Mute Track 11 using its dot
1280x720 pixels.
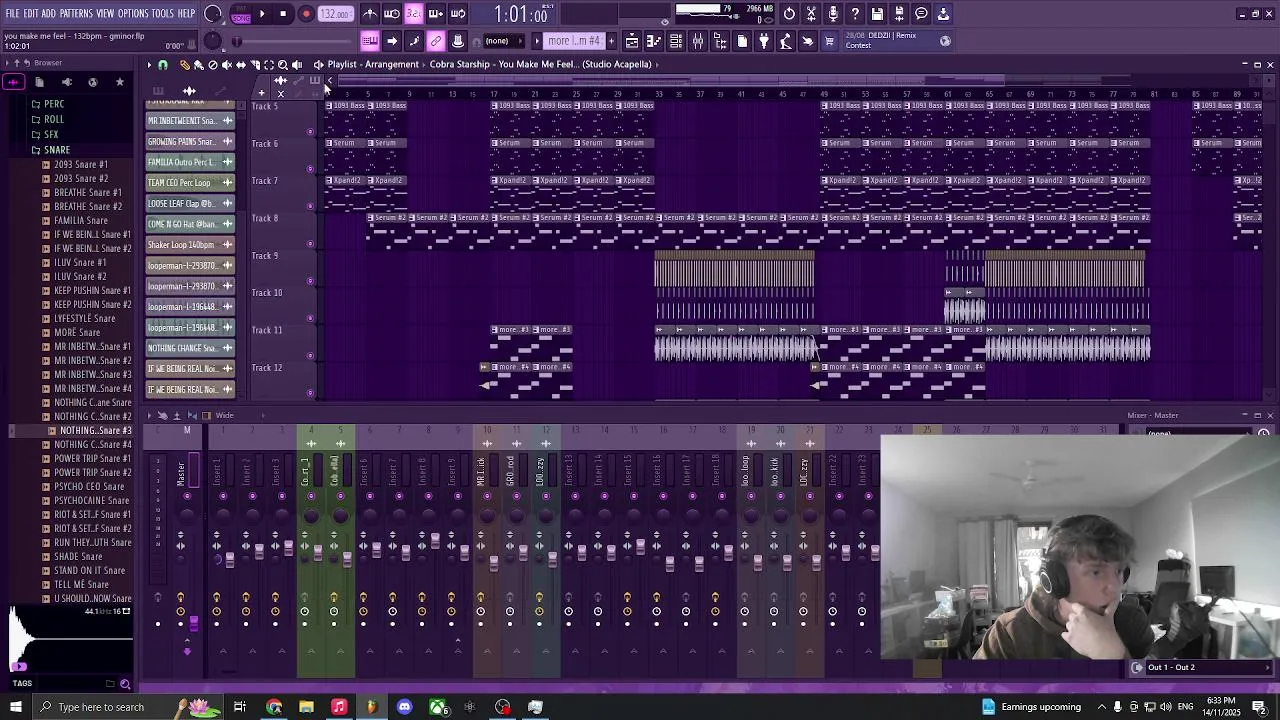[310, 355]
